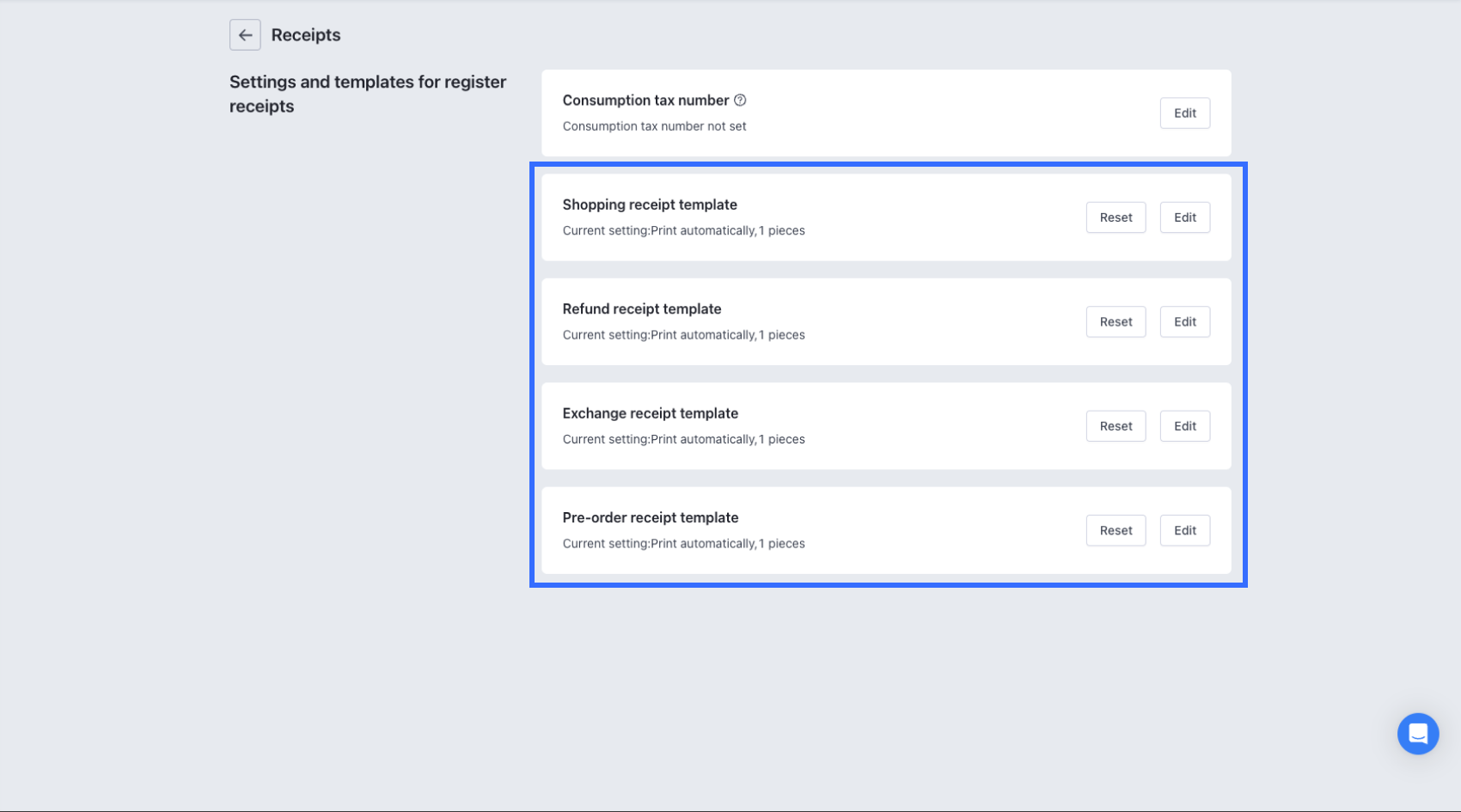Select the Exchange receipt template heading
Viewport: 1461px width, 812px height.
pyautogui.click(x=651, y=413)
